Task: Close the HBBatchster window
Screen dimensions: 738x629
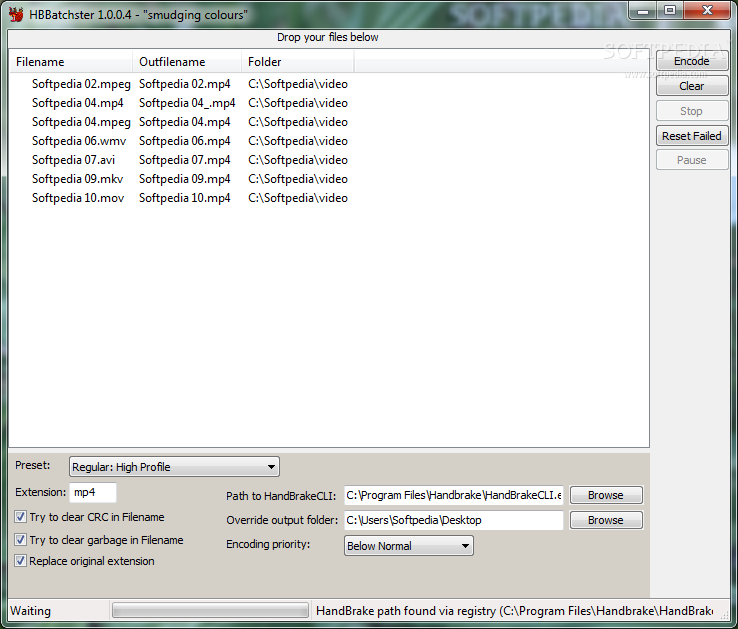Action: point(707,10)
